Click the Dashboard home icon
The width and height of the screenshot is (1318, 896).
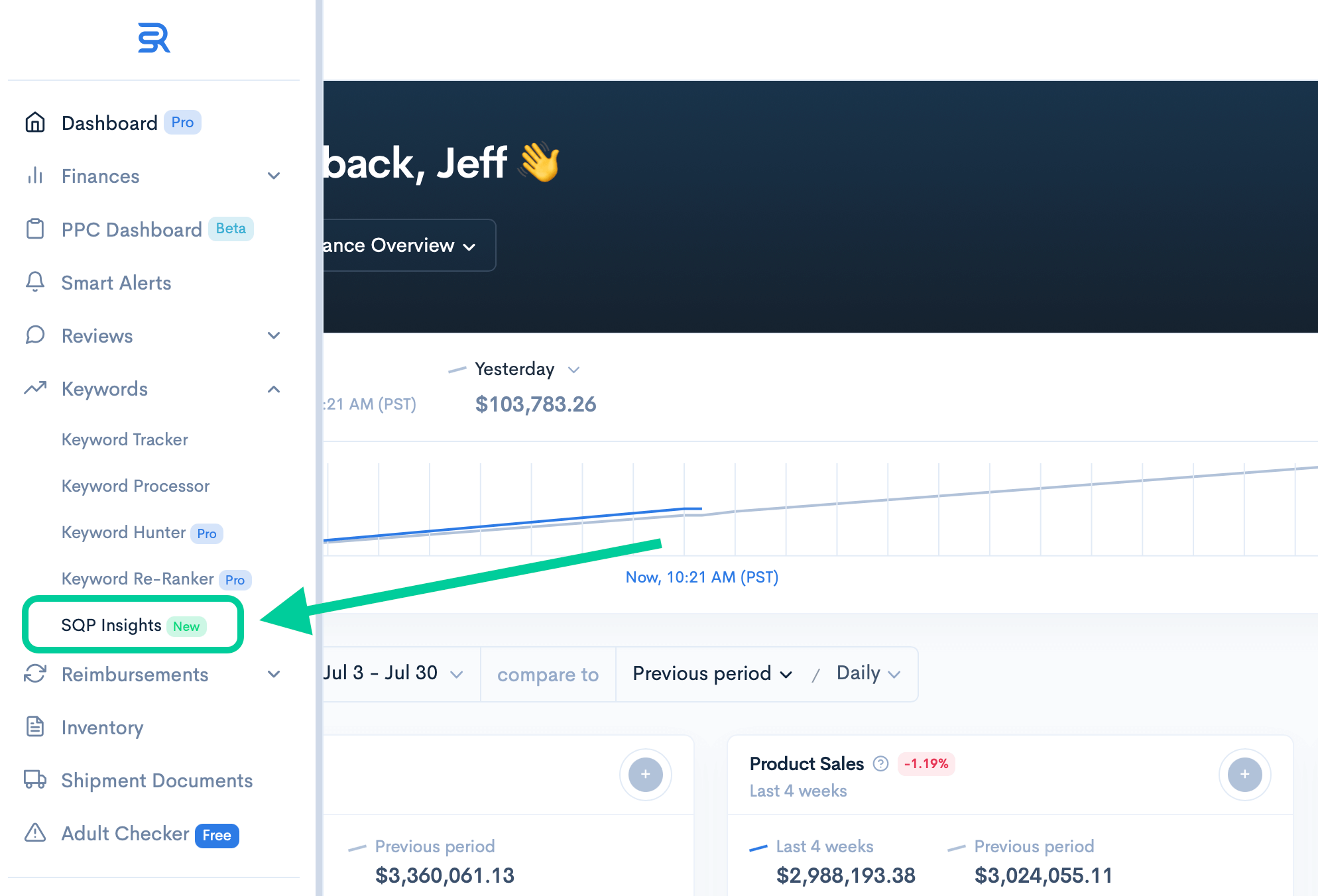pos(35,123)
